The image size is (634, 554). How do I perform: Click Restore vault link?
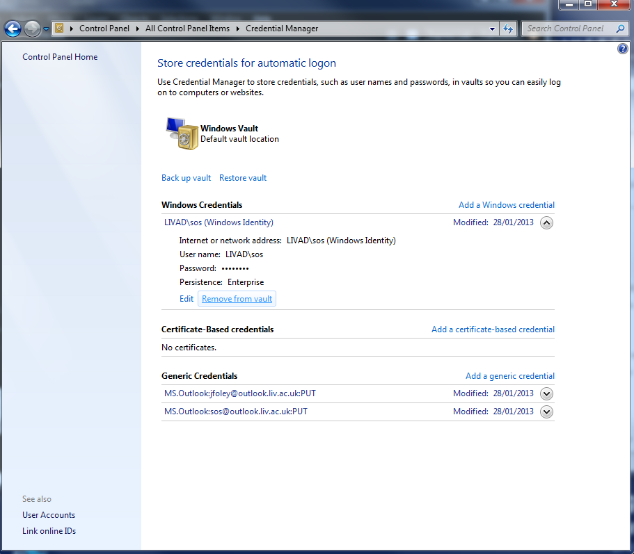(243, 178)
